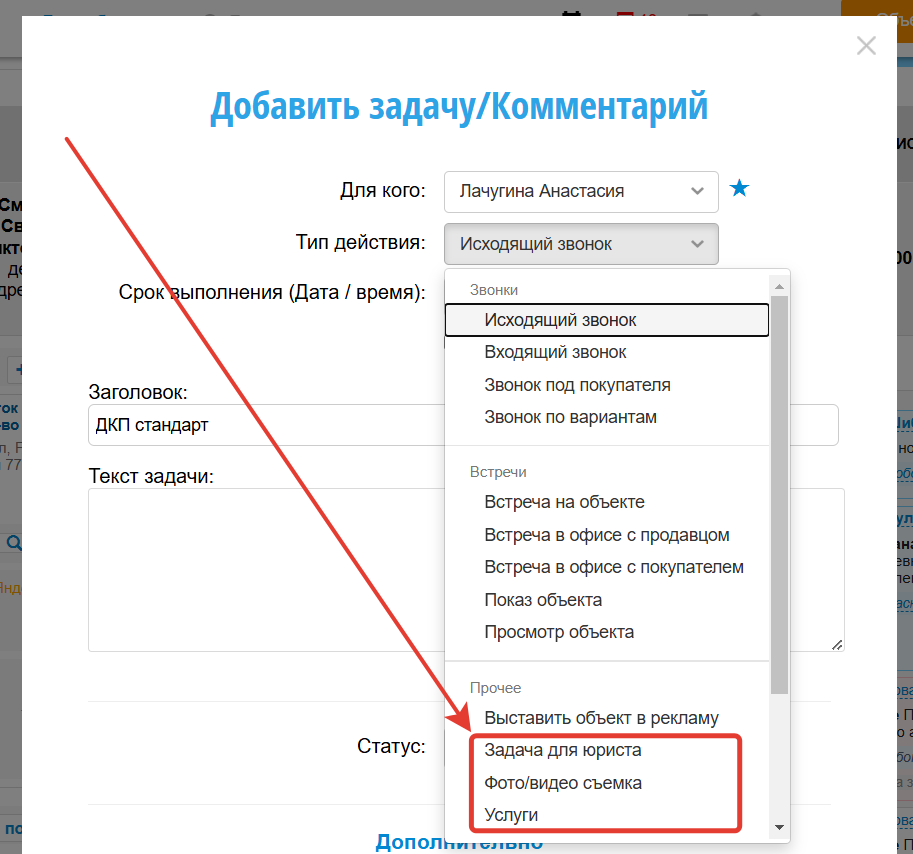
Task: Pick "Встреча в офисе с покупателем"
Action: coord(613,567)
